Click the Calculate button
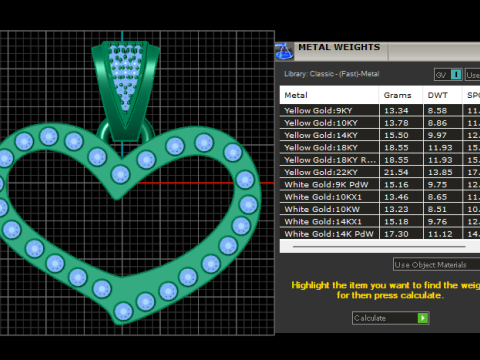This screenshot has height=360, width=480. click(390, 318)
